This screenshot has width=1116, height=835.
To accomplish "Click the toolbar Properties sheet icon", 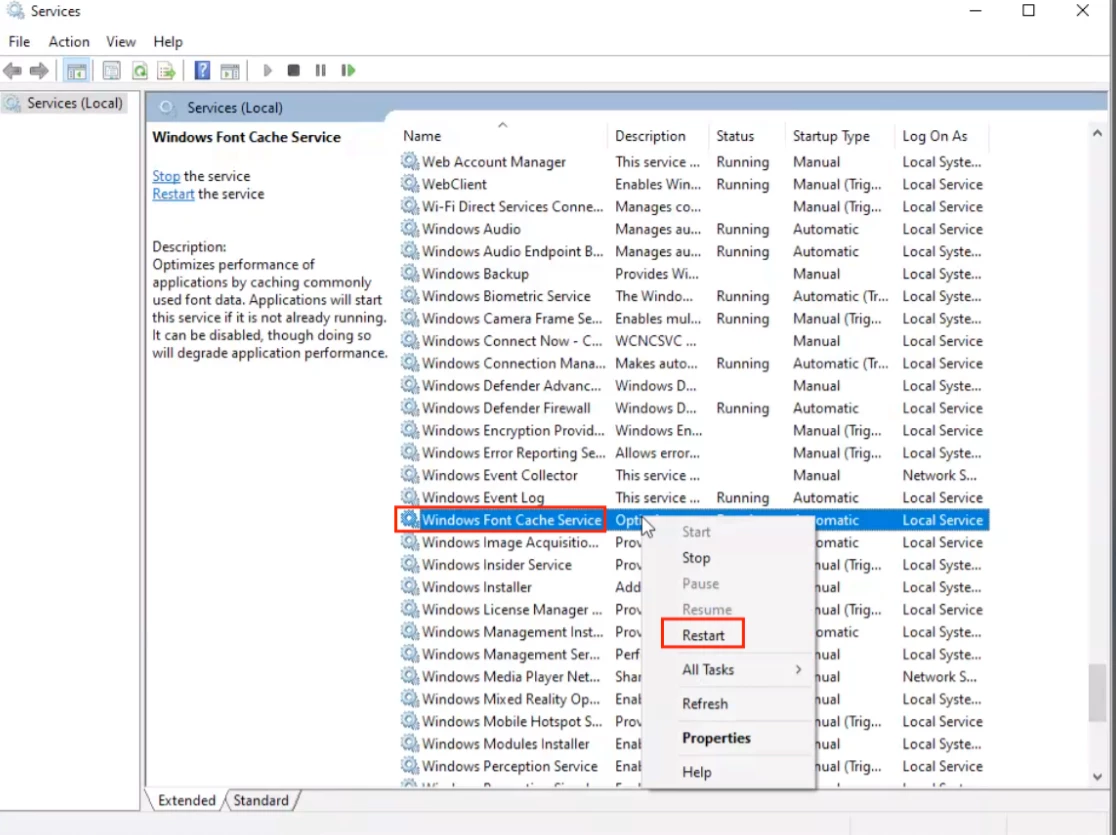I will point(111,70).
